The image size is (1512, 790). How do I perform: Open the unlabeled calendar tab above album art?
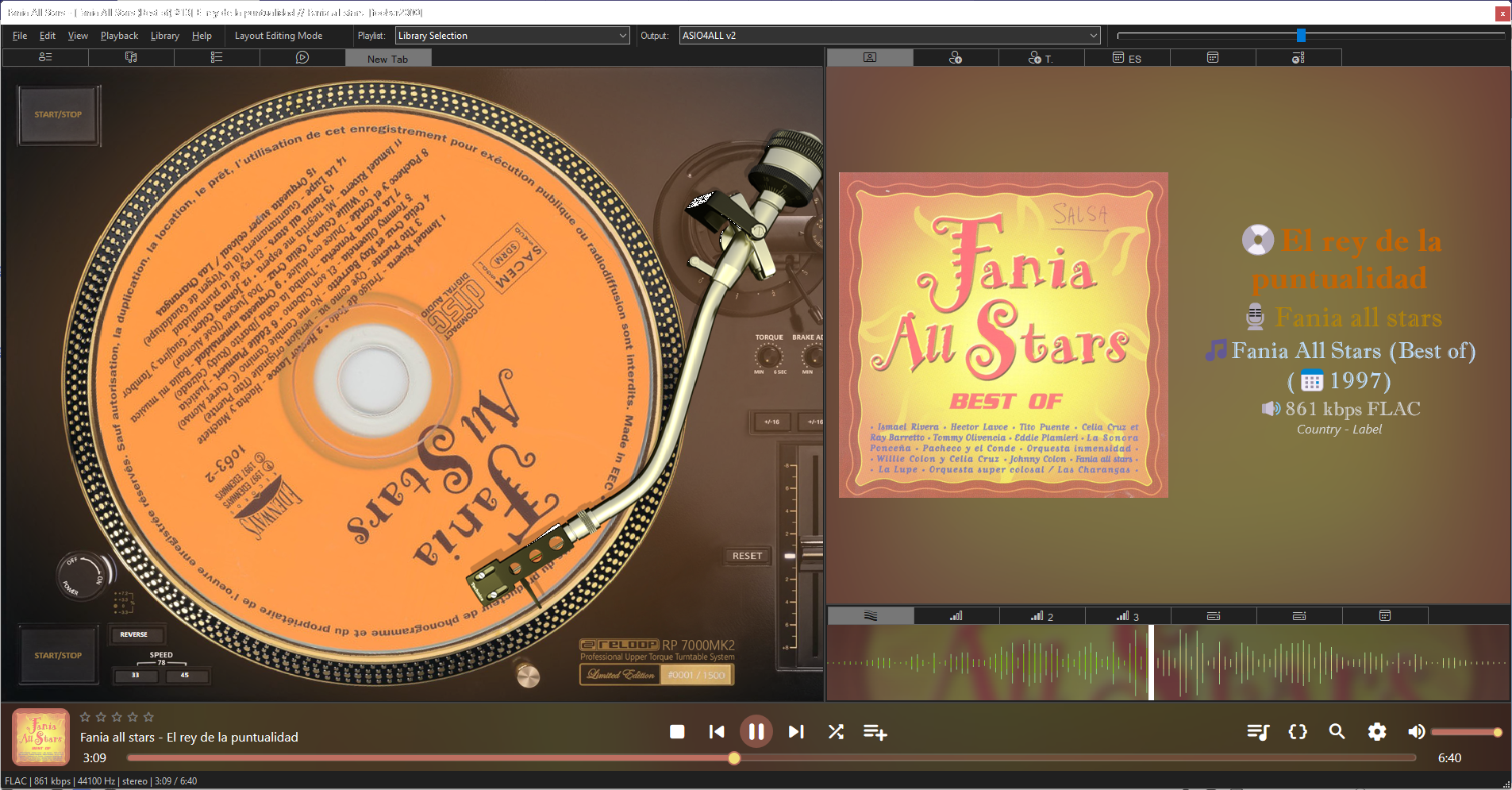[1213, 58]
